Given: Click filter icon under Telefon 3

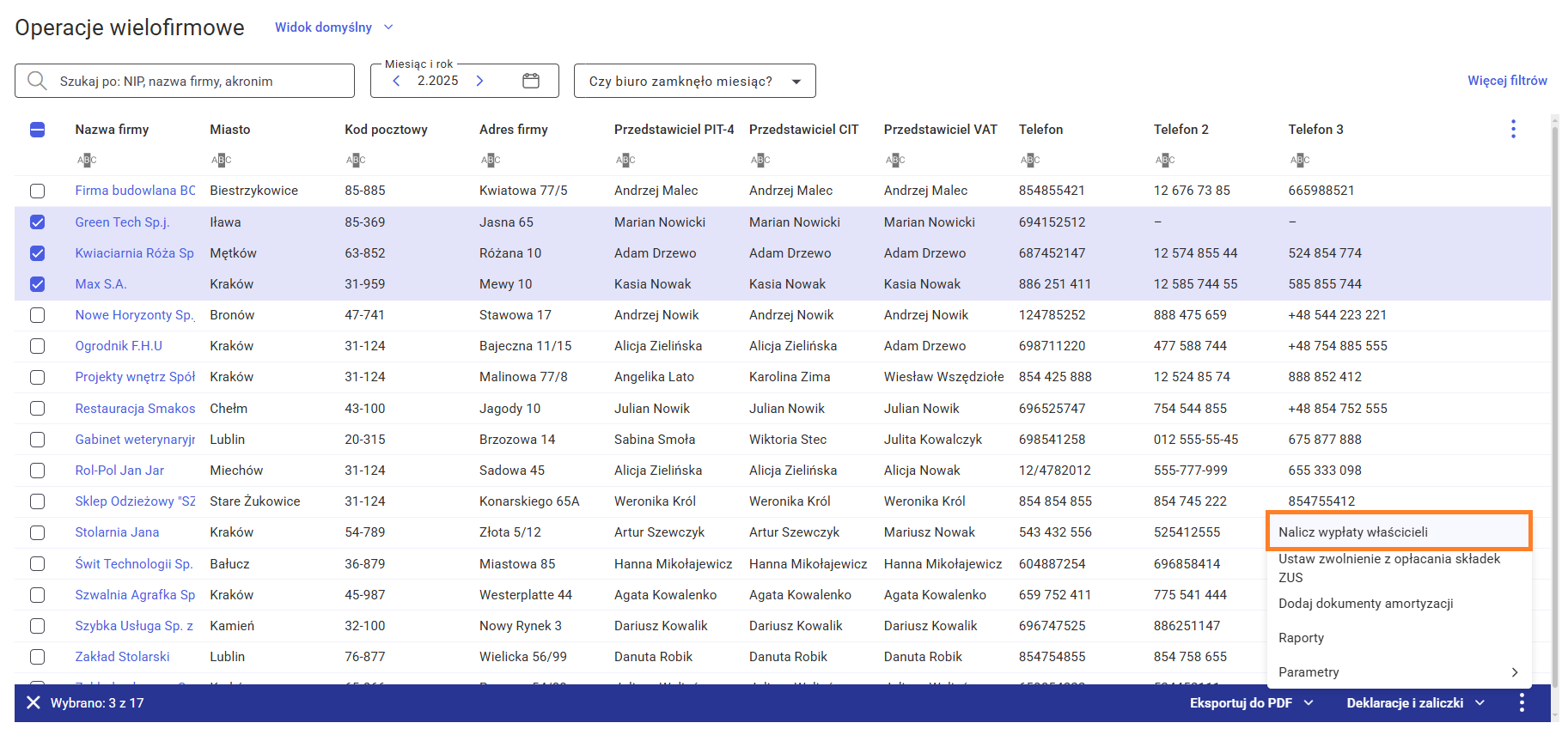Looking at the screenshot, I should [x=1300, y=160].
